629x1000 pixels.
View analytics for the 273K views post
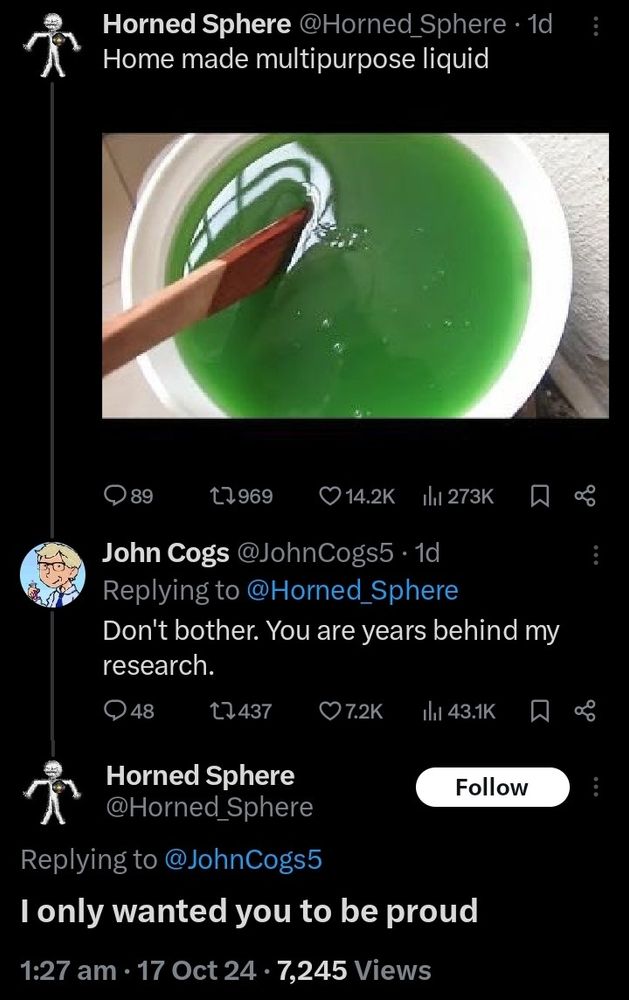(436, 497)
